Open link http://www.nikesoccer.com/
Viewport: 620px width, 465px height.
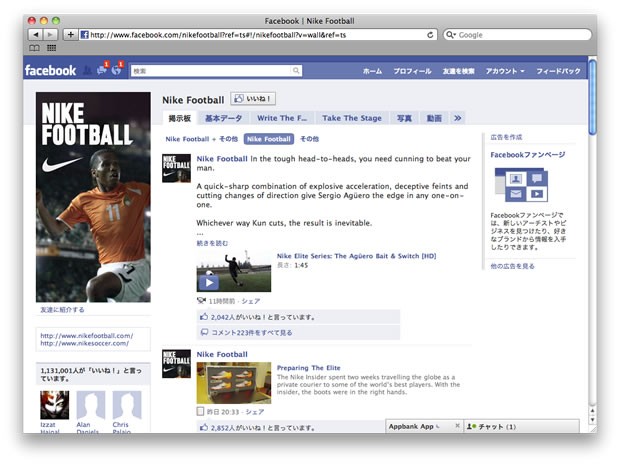85,343
